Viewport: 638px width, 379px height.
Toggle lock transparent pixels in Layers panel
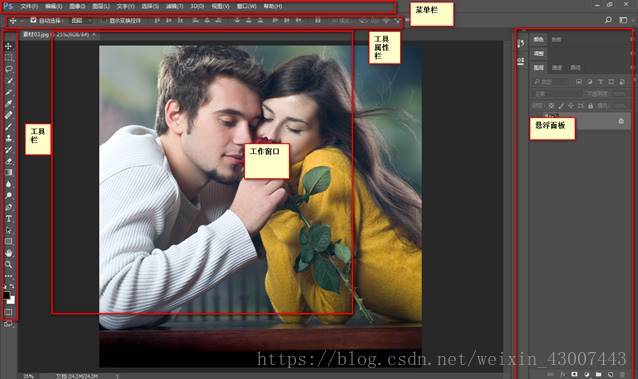[x=551, y=105]
